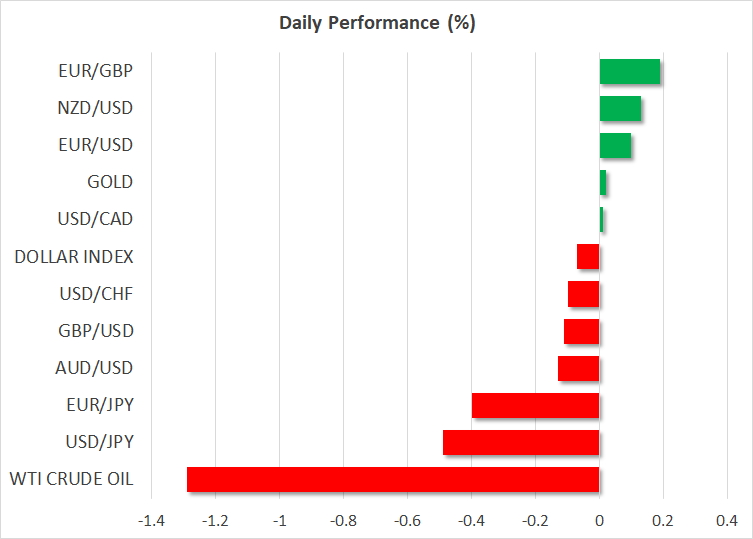753x539 pixels.
Task: Select the USD/CAD category label
Action: click(96, 219)
